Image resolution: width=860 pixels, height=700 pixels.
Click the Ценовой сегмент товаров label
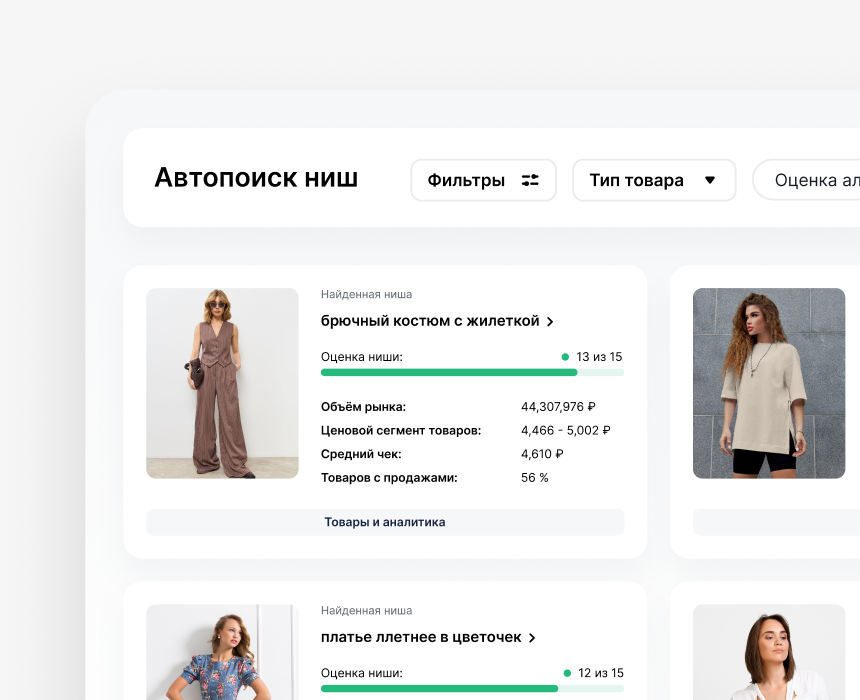(x=401, y=431)
